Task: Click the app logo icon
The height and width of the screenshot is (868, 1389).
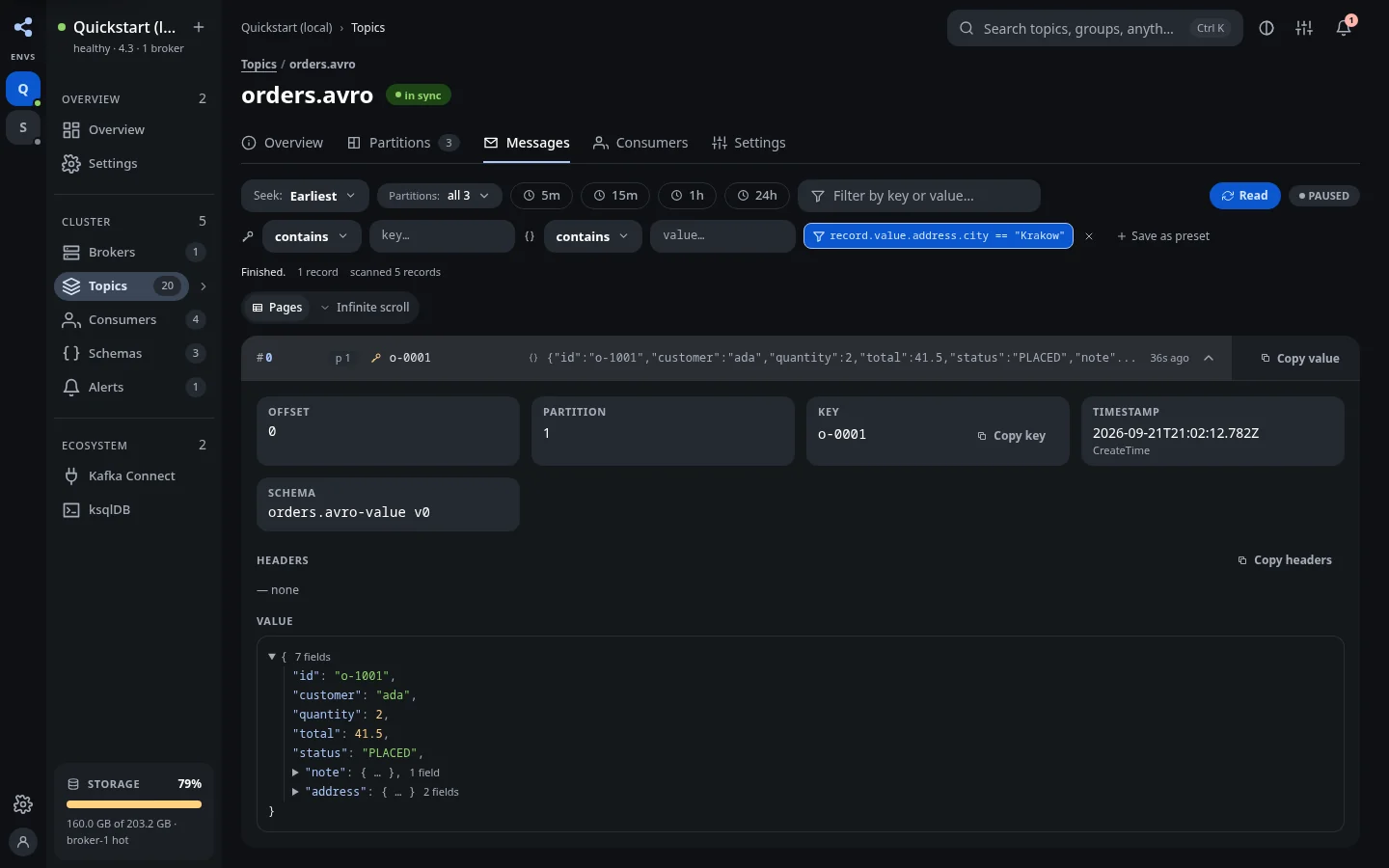Action: click(x=23, y=27)
